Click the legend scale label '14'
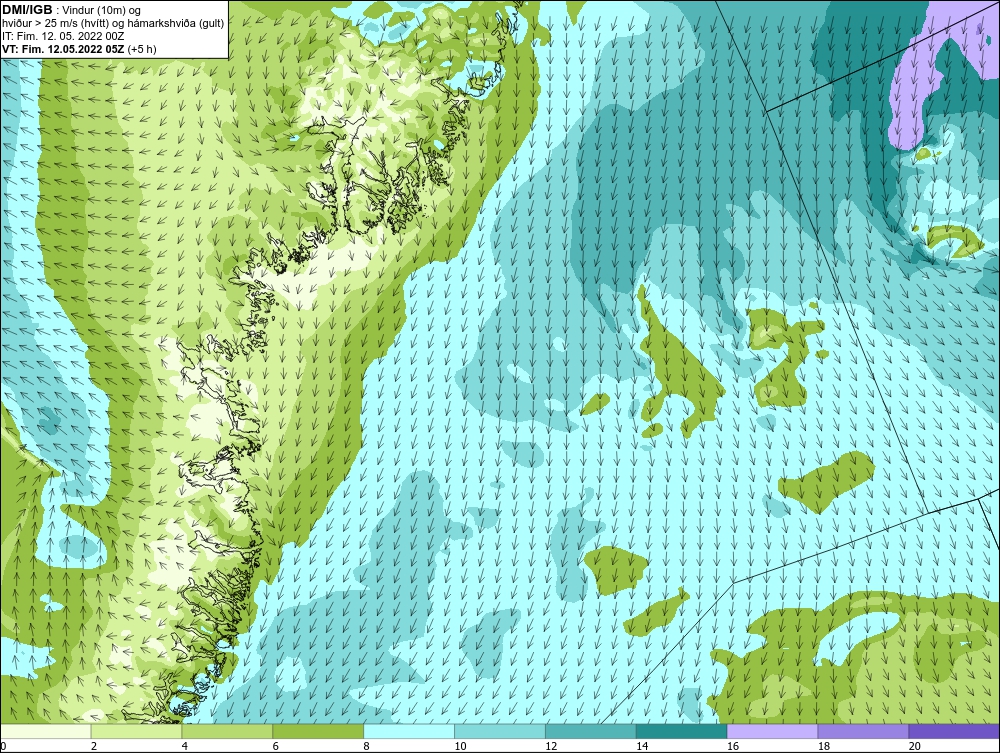The width and height of the screenshot is (1000, 753). [642, 746]
